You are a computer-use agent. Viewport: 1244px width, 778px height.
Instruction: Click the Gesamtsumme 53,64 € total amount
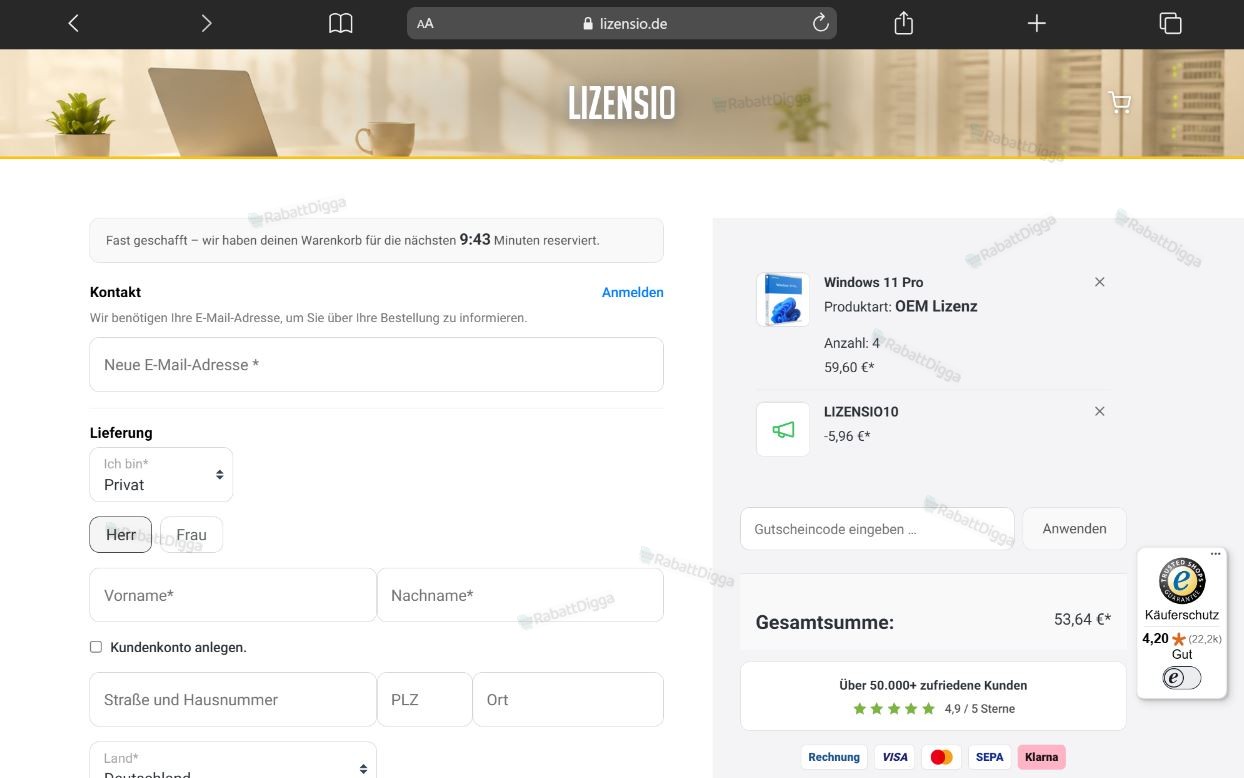(1082, 620)
